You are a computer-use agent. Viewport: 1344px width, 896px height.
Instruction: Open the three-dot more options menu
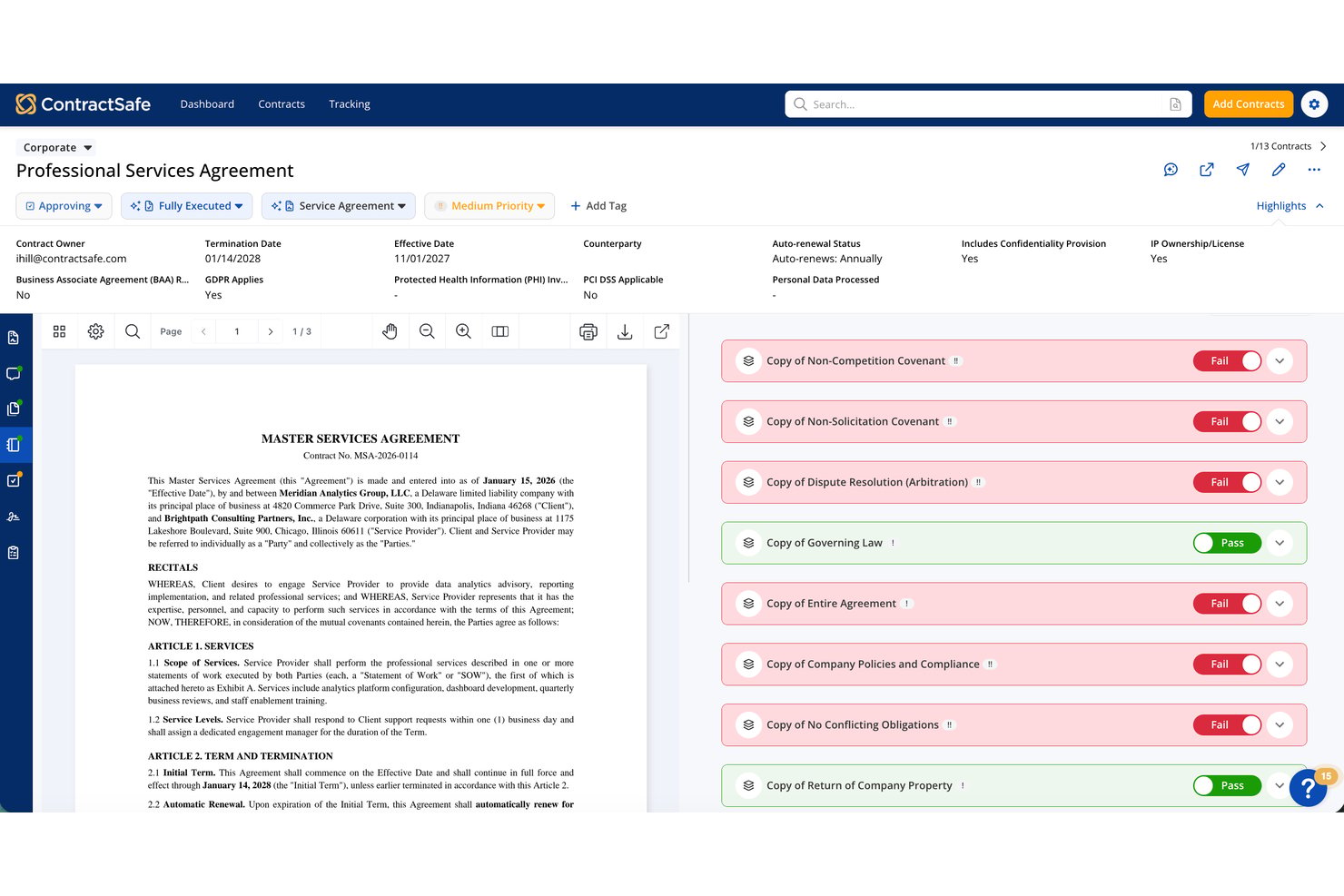point(1314,170)
